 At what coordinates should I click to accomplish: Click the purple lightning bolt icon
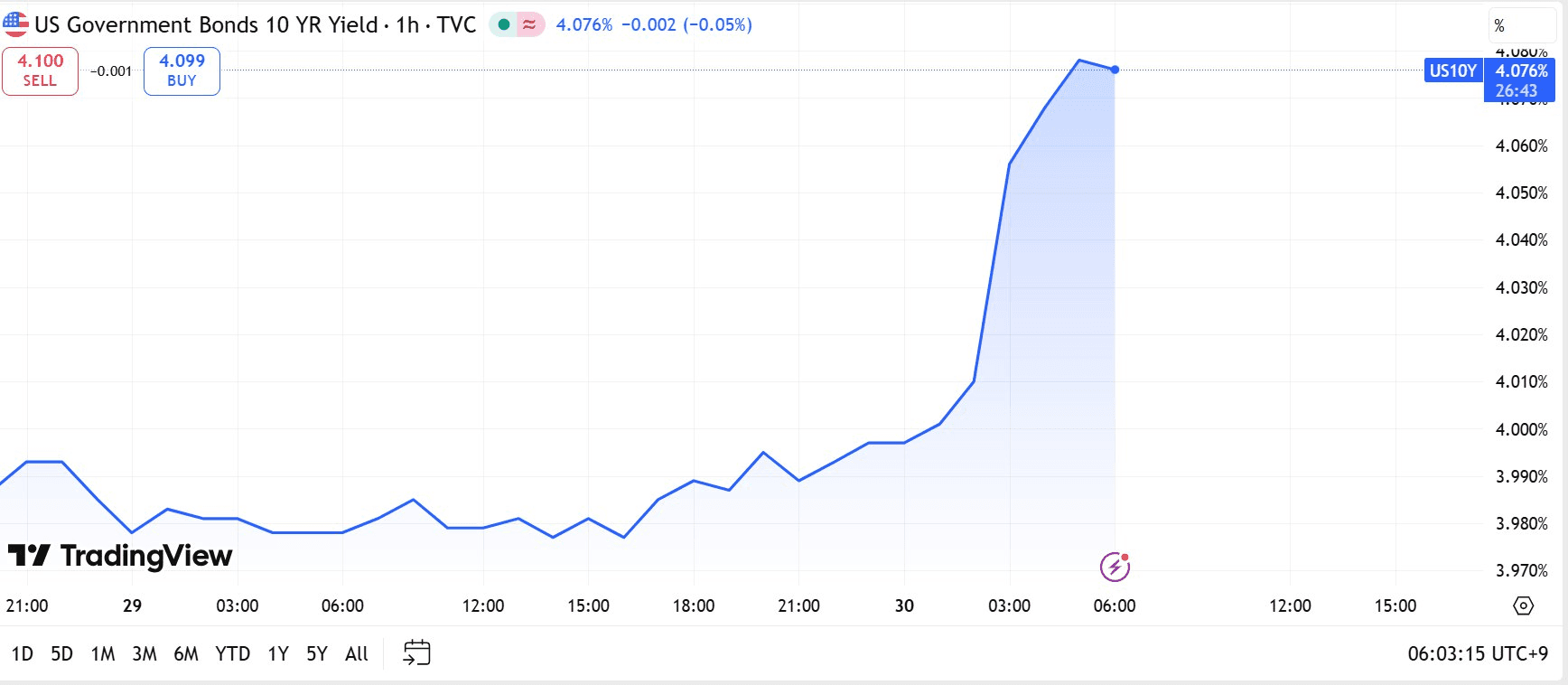point(1115,567)
